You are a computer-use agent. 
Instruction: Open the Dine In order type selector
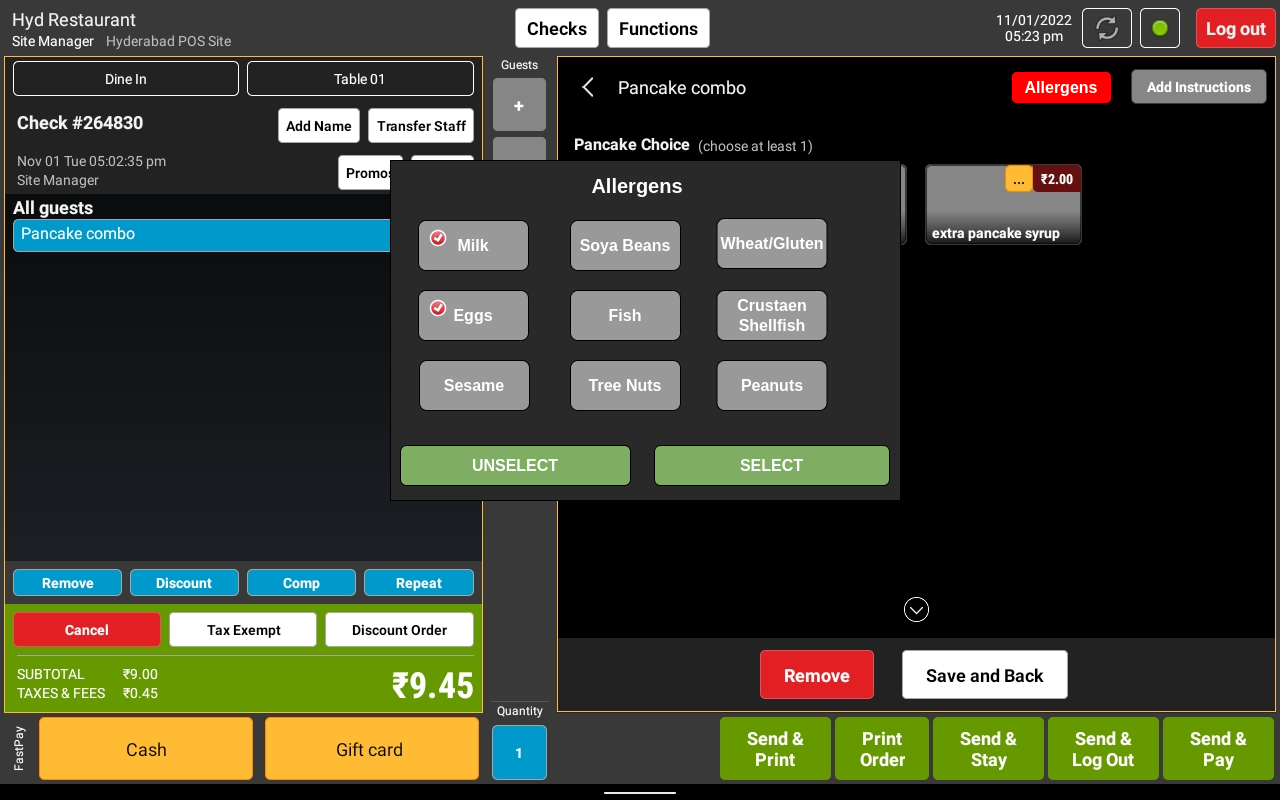point(126,79)
